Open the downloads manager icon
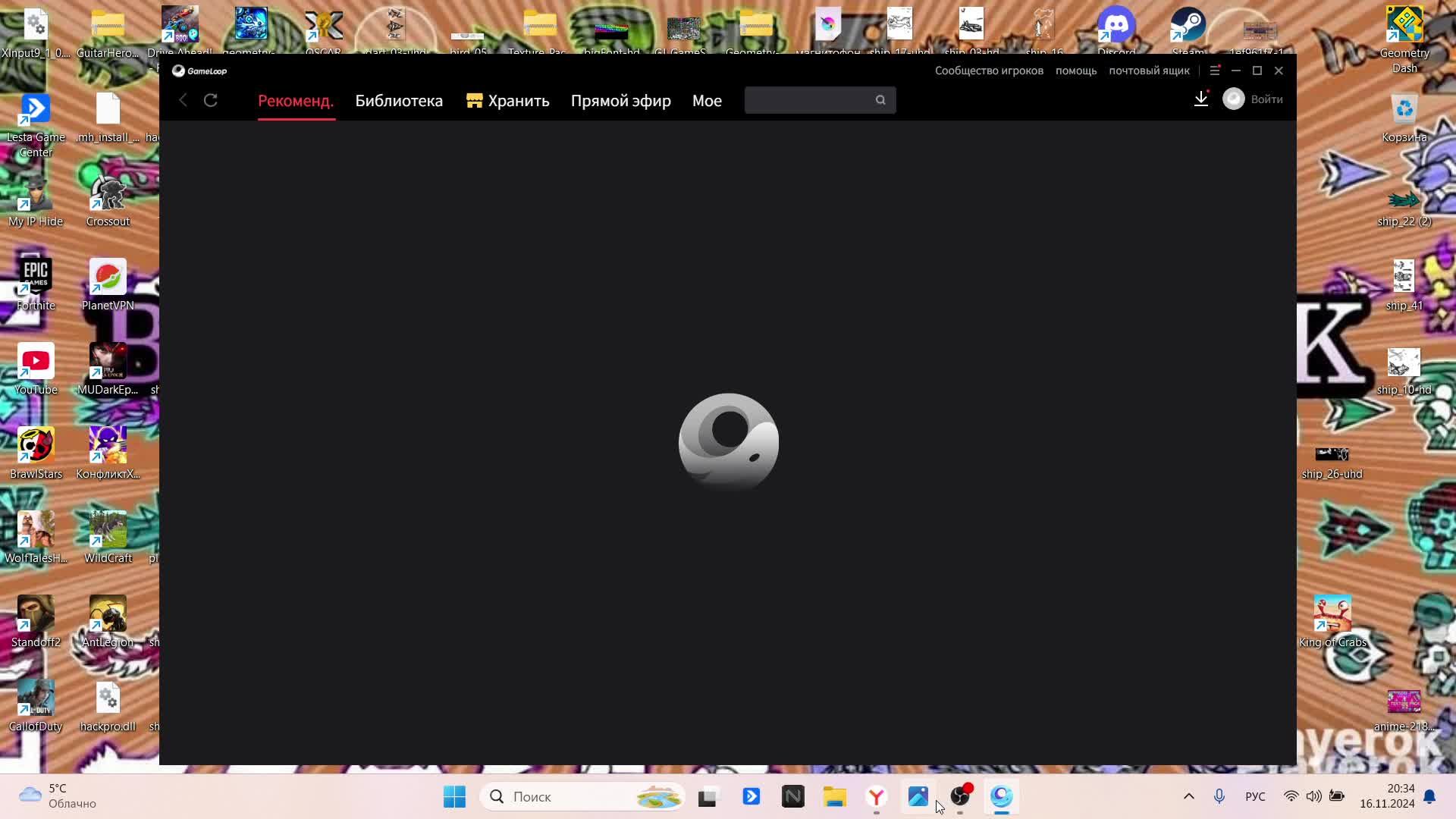Viewport: 1456px width, 819px height. pos(1200,99)
